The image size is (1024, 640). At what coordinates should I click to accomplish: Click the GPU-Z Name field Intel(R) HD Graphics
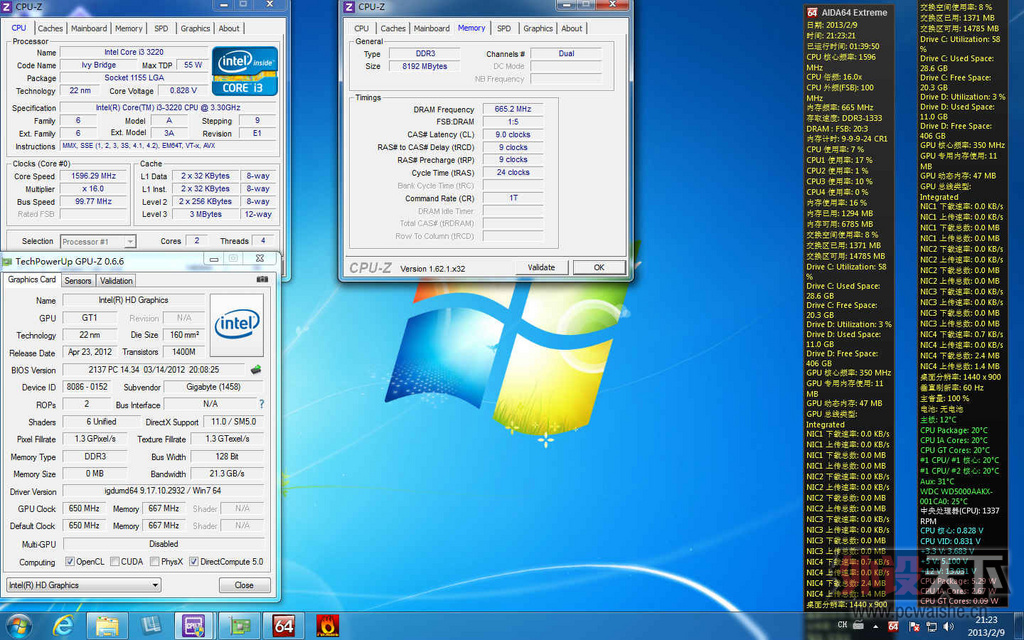[x=133, y=300]
